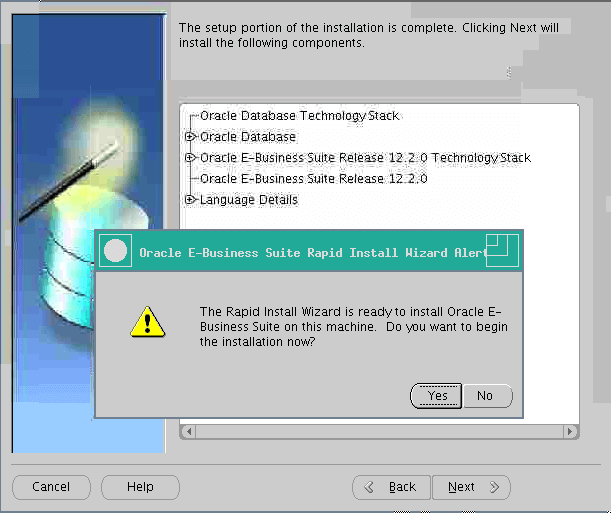Proceed using the Next button

pyautogui.click(x=470, y=487)
